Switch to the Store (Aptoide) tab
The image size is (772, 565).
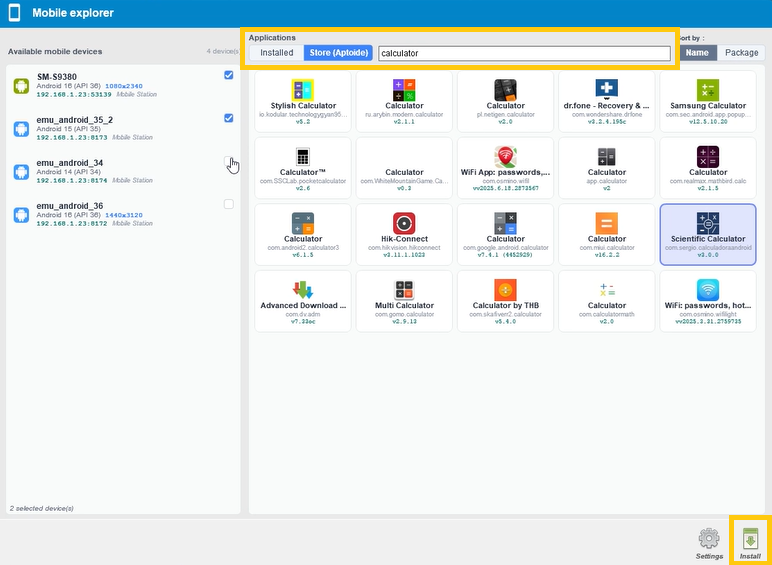339,53
